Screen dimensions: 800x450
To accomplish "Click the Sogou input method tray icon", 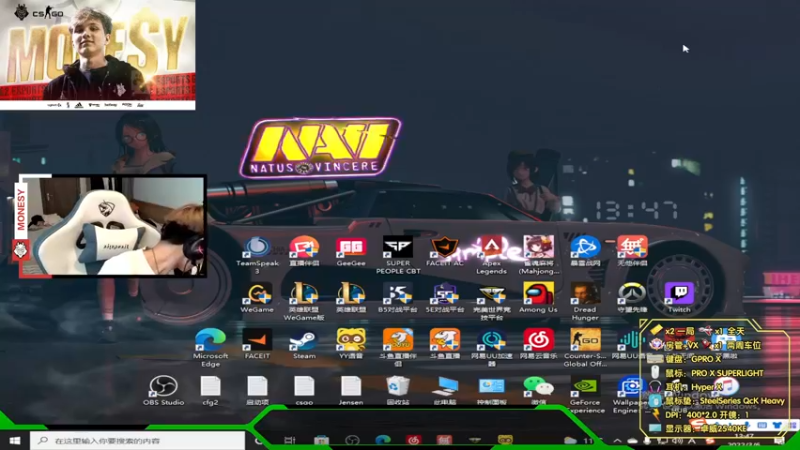I will (x=710, y=441).
